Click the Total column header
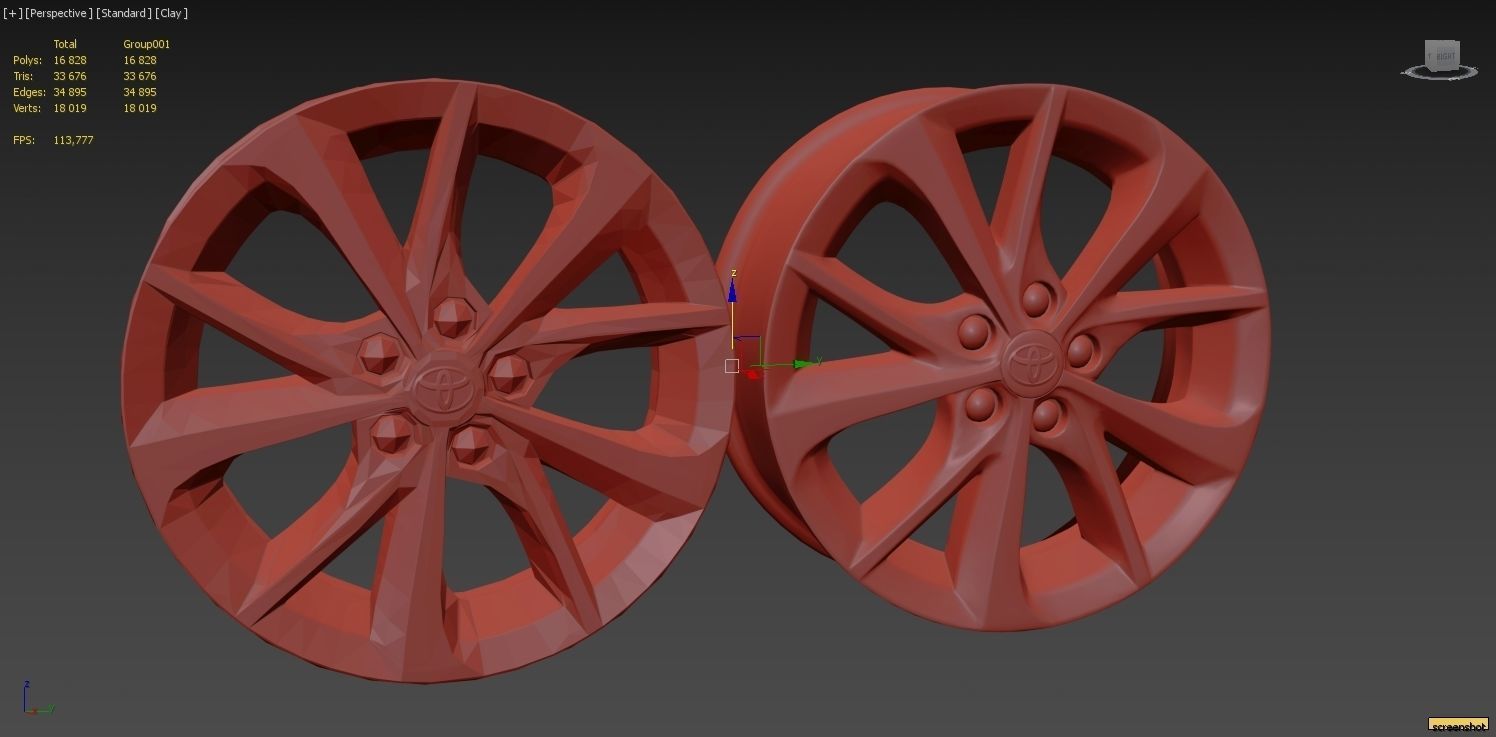Image resolution: width=1496 pixels, height=737 pixels. pyautogui.click(x=65, y=44)
